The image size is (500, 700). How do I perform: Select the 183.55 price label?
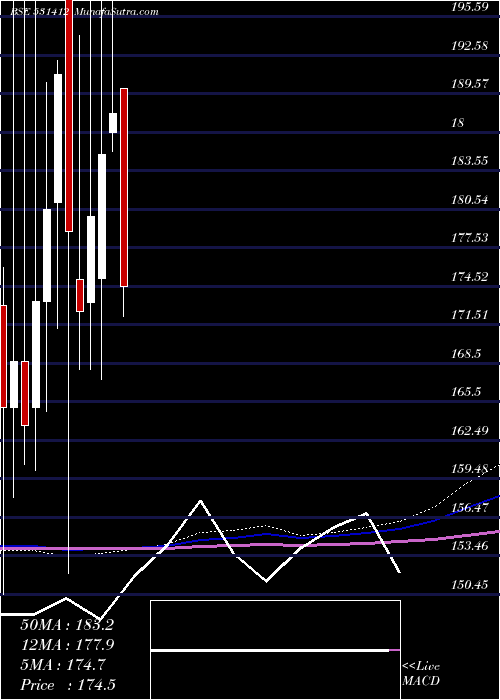[x=469, y=161]
